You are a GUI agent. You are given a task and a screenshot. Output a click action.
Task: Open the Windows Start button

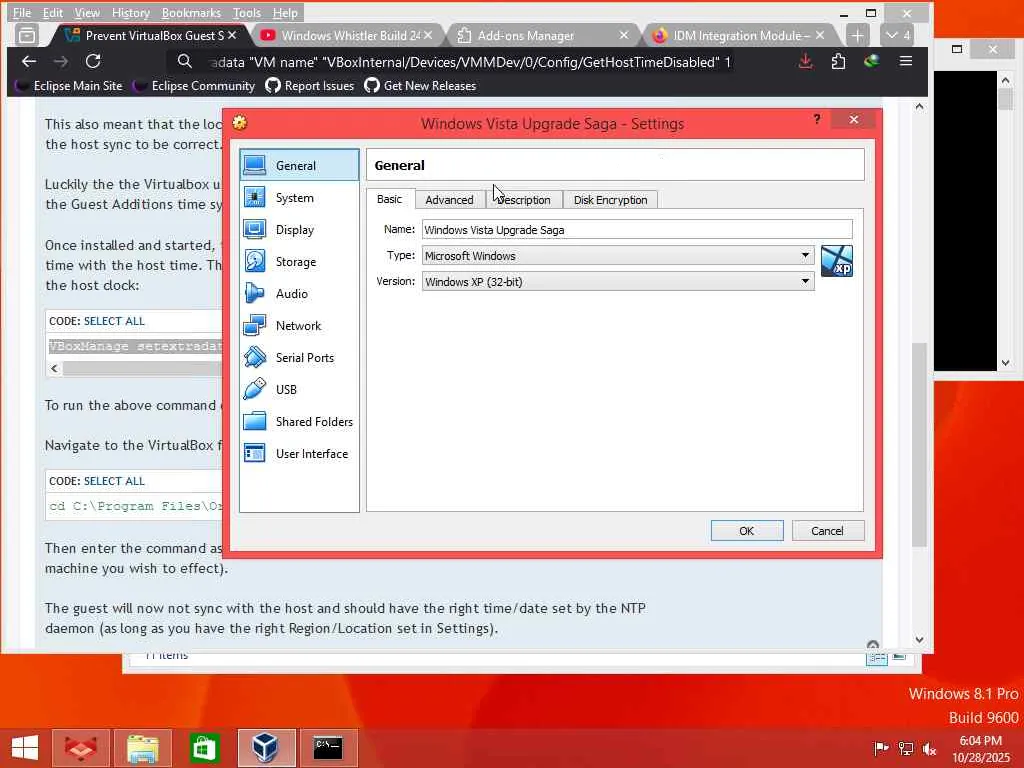[24, 748]
